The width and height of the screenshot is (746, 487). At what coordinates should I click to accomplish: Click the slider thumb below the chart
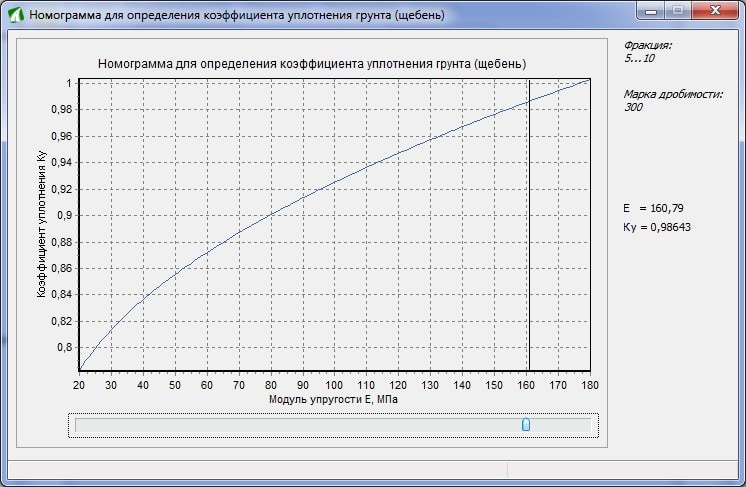click(x=526, y=424)
